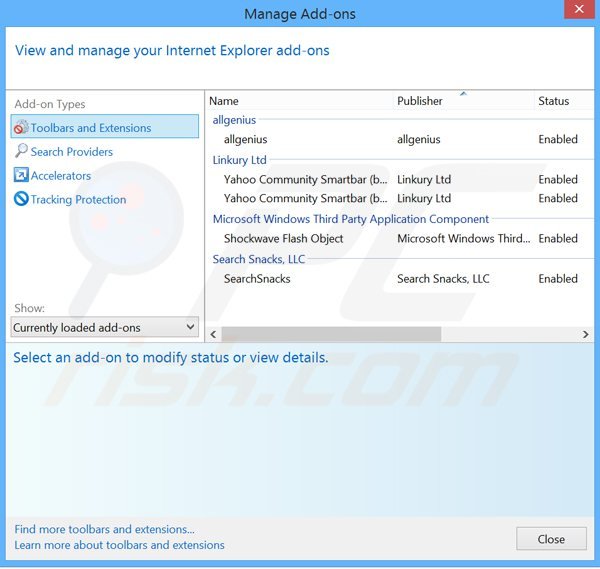
Task: Select the allgenius add-on row
Action: 400,139
